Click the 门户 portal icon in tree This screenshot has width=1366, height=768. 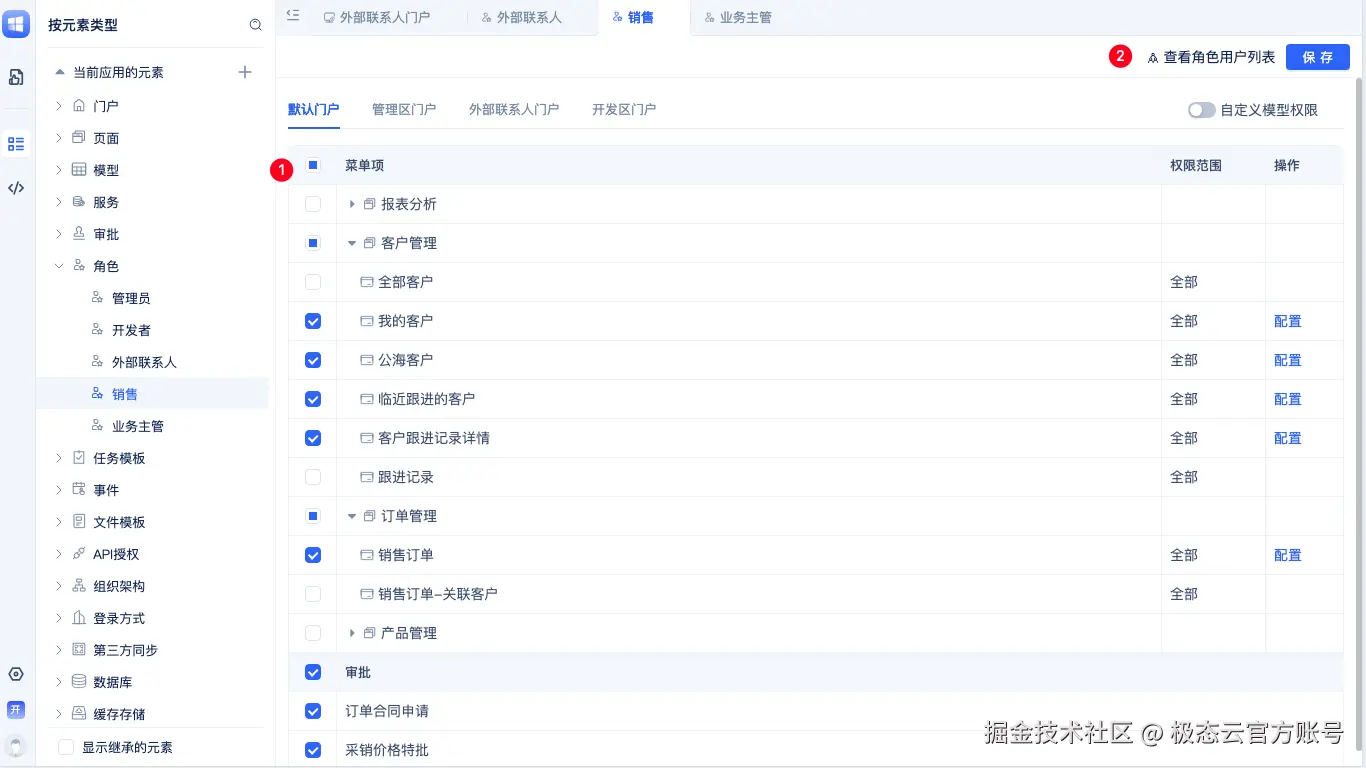[79, 106]
